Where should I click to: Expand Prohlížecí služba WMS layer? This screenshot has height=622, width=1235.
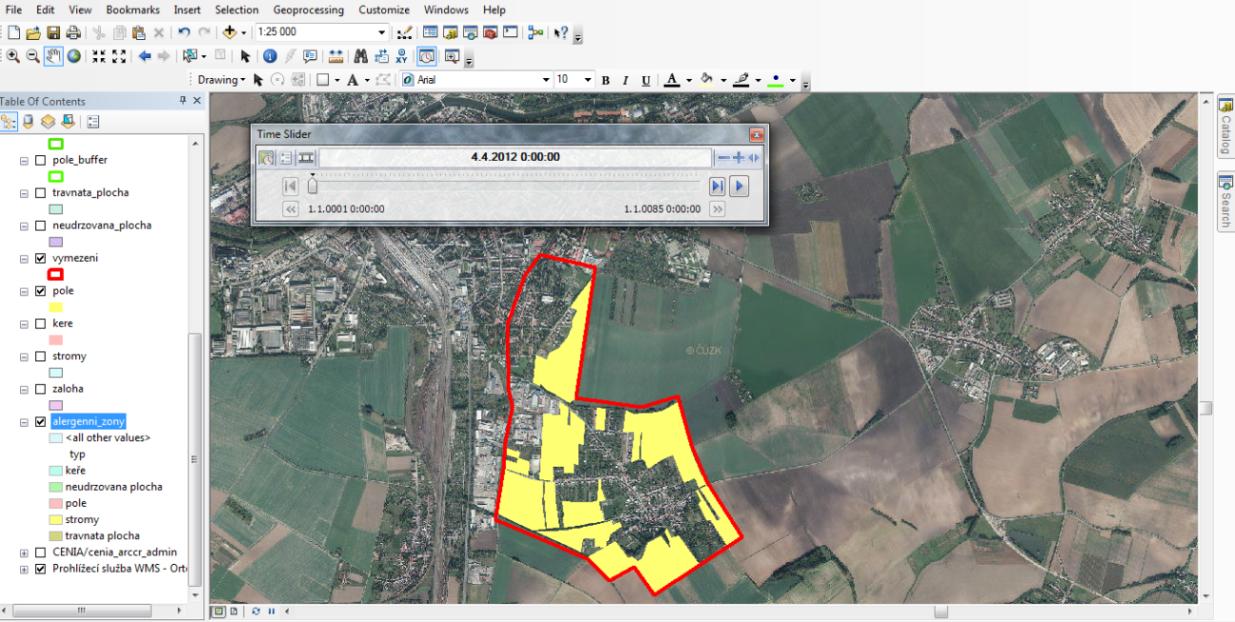tap(24, 569)
